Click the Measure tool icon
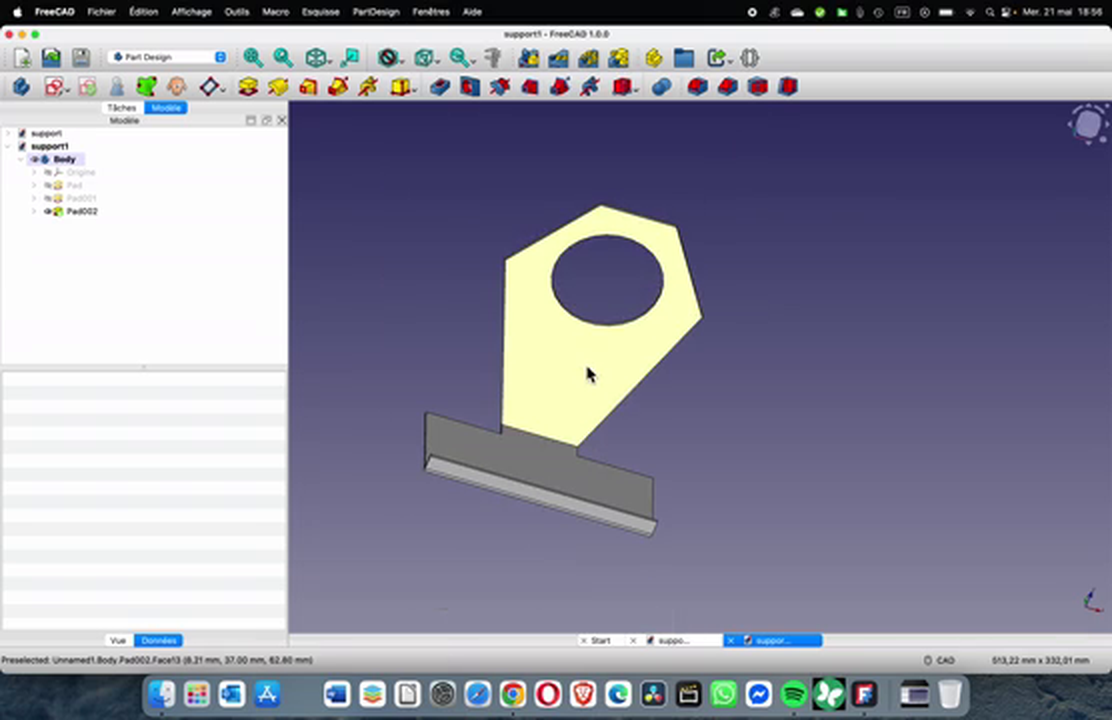The width and height of the screenshot is (1112, 720). (x=492, y=57)
